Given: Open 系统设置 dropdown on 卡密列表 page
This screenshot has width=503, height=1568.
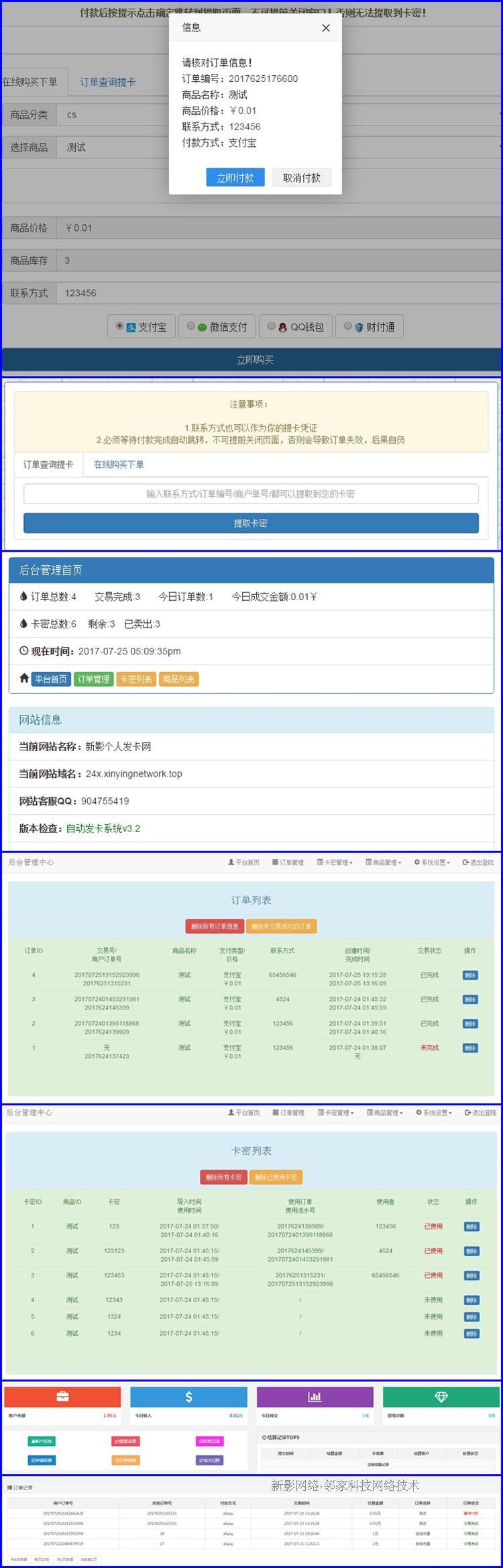Looking at the screenshot, I should (433, 1113).
